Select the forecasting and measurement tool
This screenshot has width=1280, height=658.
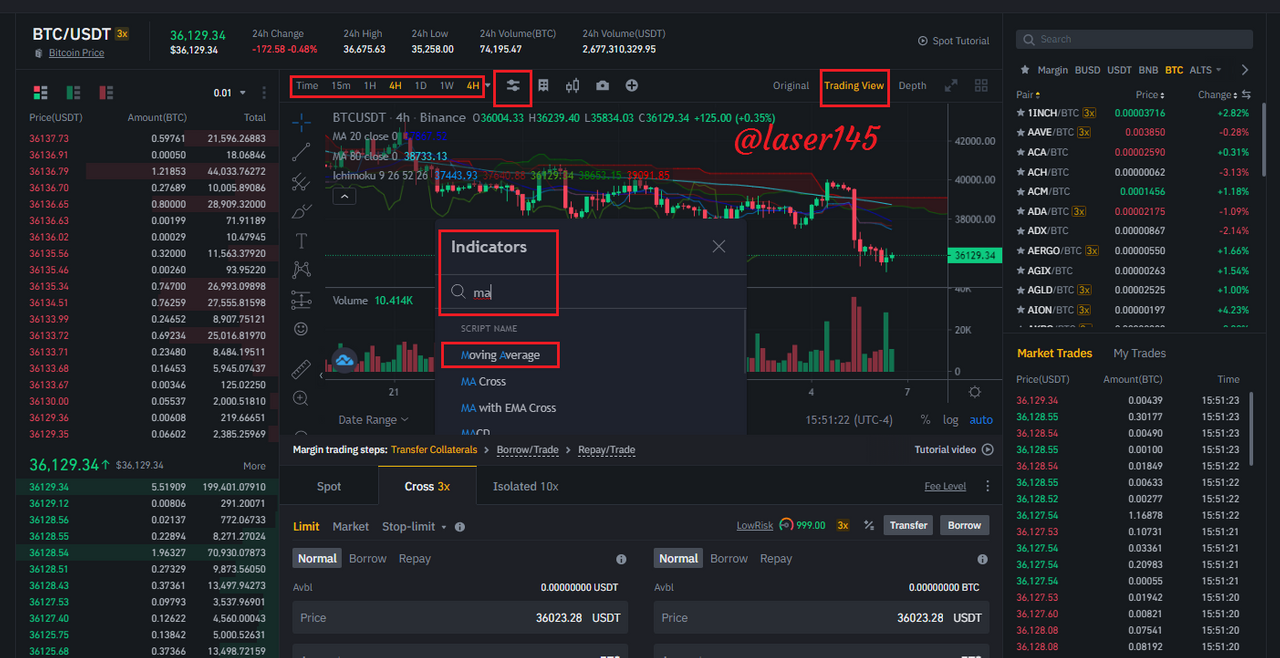301,300
